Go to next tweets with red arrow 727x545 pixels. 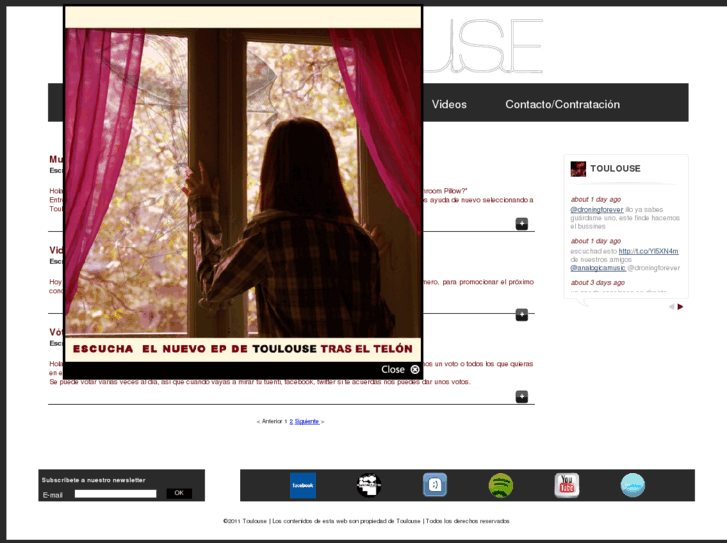[x=680, y=307]
